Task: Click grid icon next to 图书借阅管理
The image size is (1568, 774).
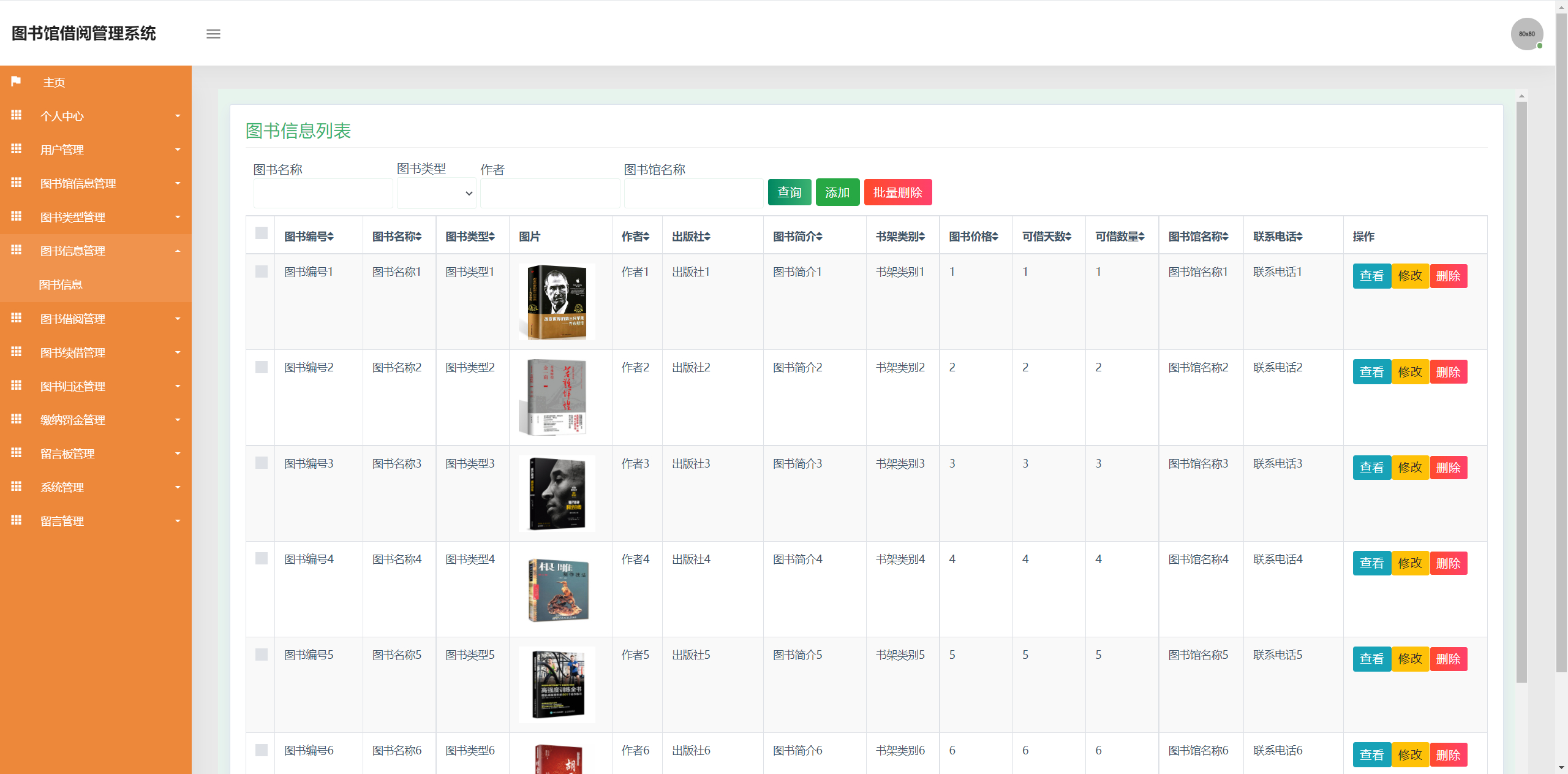Action: tap(17, 318)
